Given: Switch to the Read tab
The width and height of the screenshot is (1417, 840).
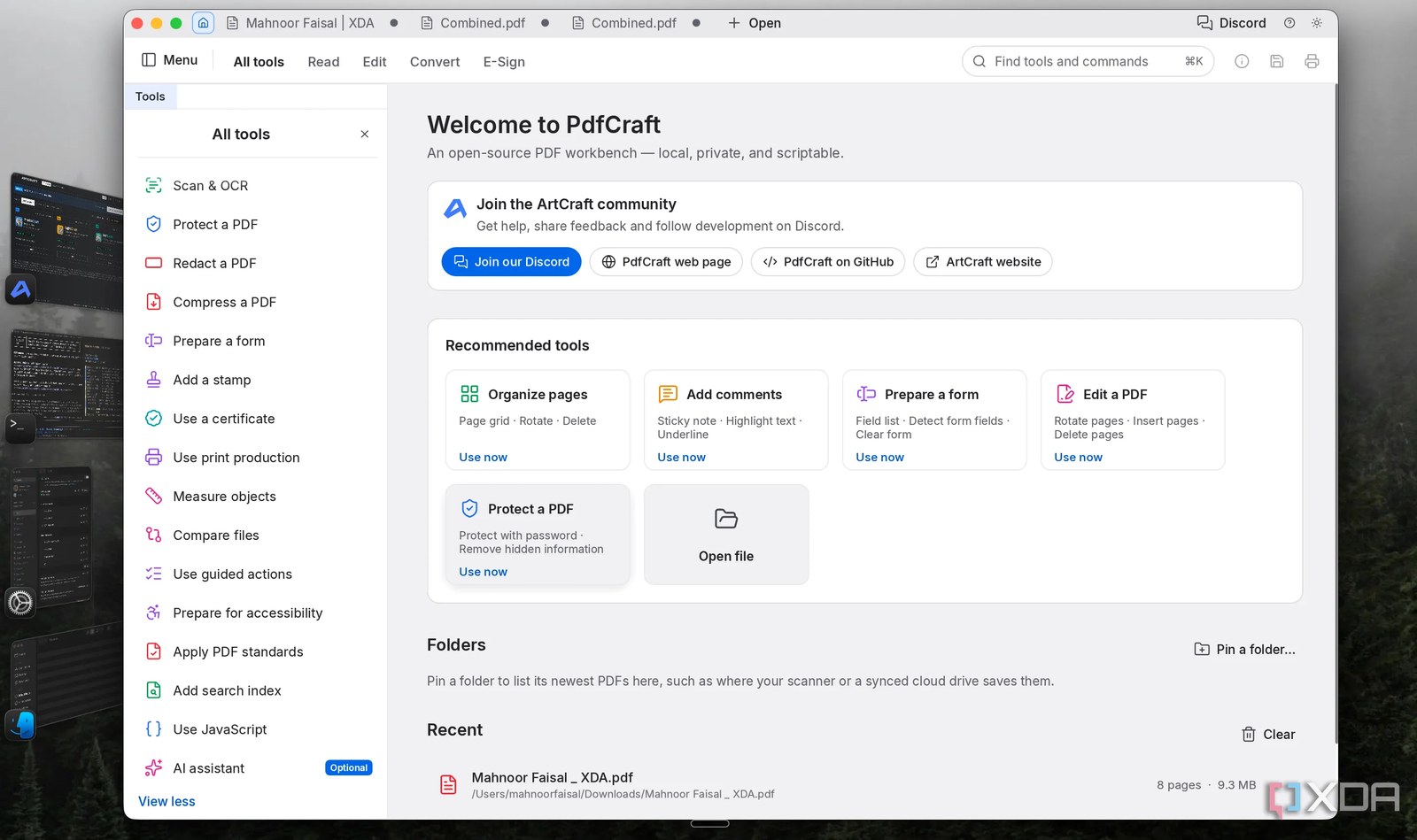Looking at the screenshot, I should (323, 62).
